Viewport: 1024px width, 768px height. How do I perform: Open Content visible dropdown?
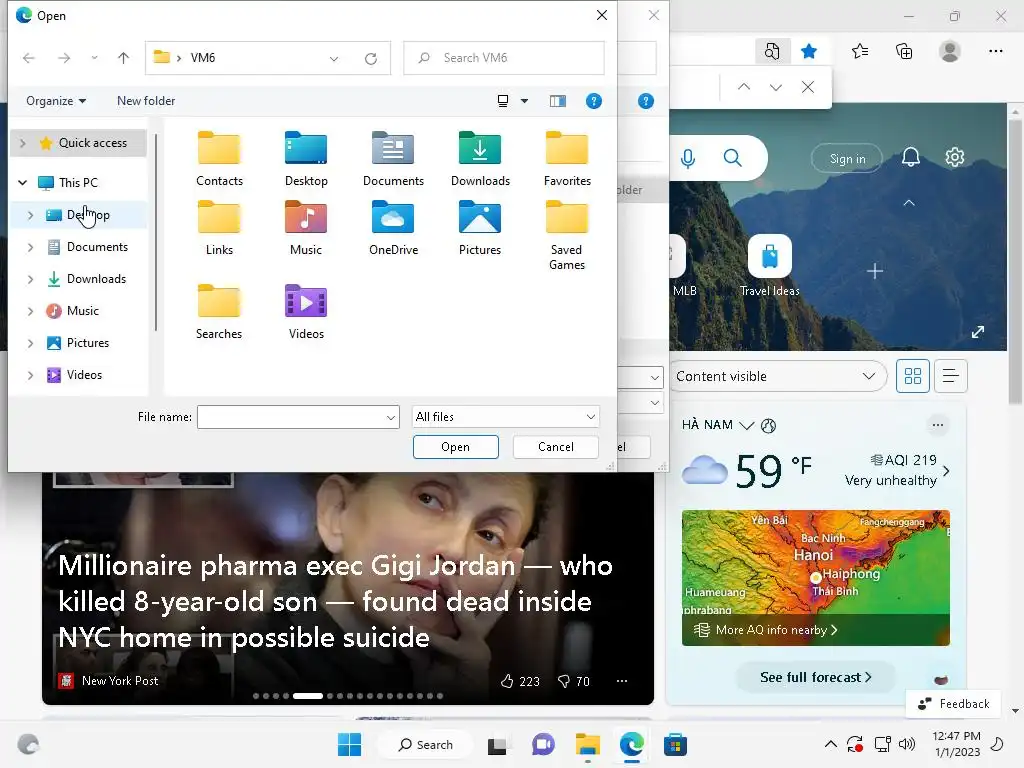click(777, 376)
